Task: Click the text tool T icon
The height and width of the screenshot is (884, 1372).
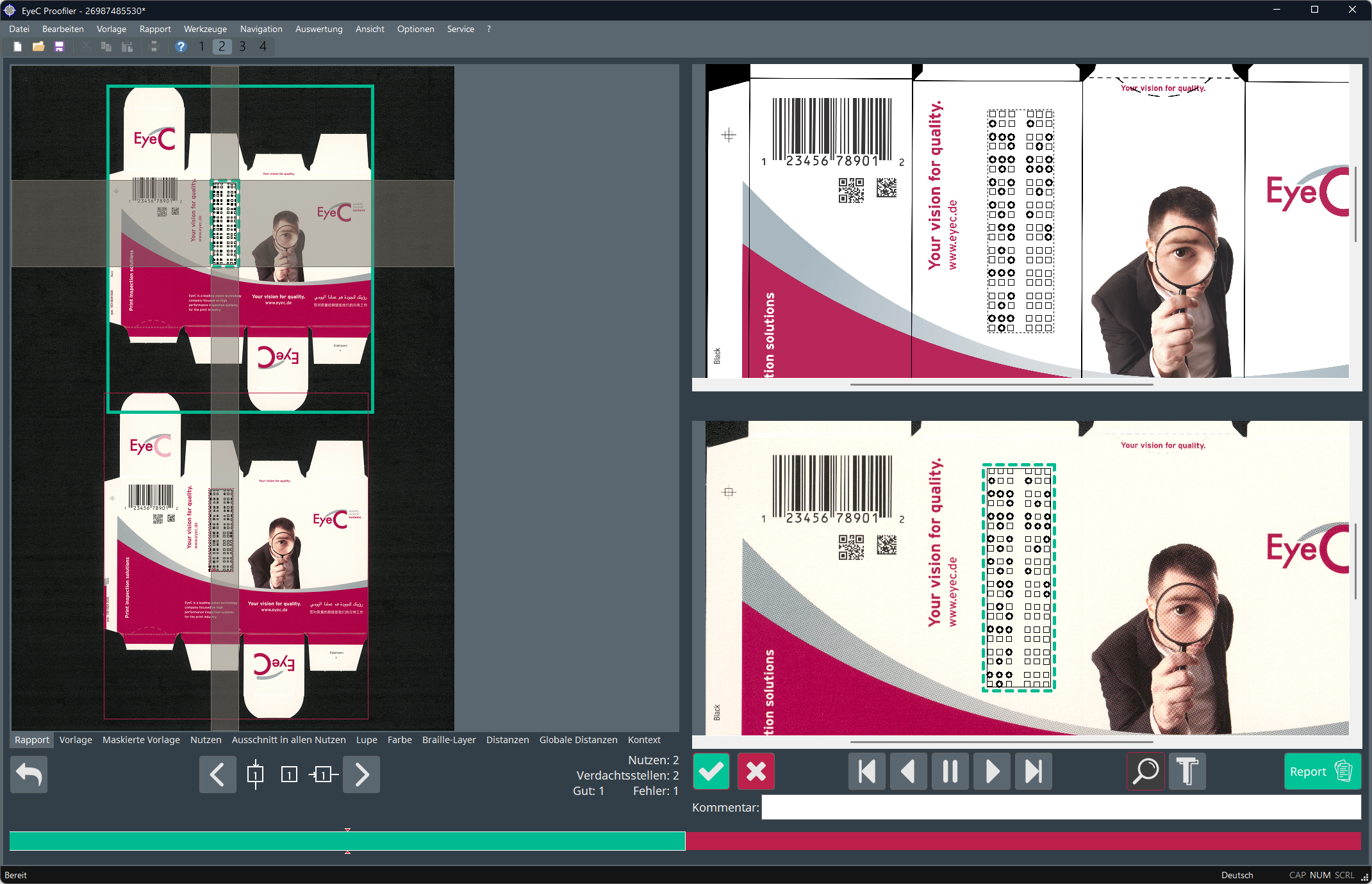Action: tap(1187, 771)
